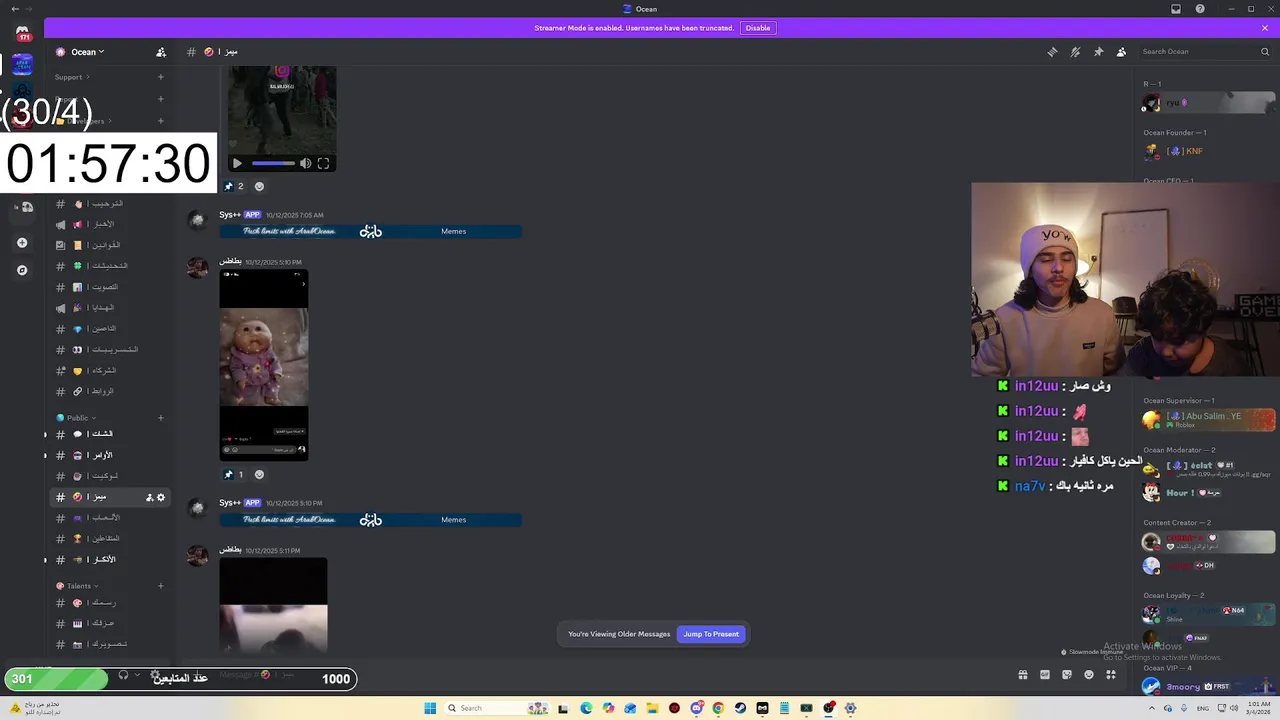Open bottom blurred video attachment
This screenshot has height=720, width=1280.
coord(273,606)
